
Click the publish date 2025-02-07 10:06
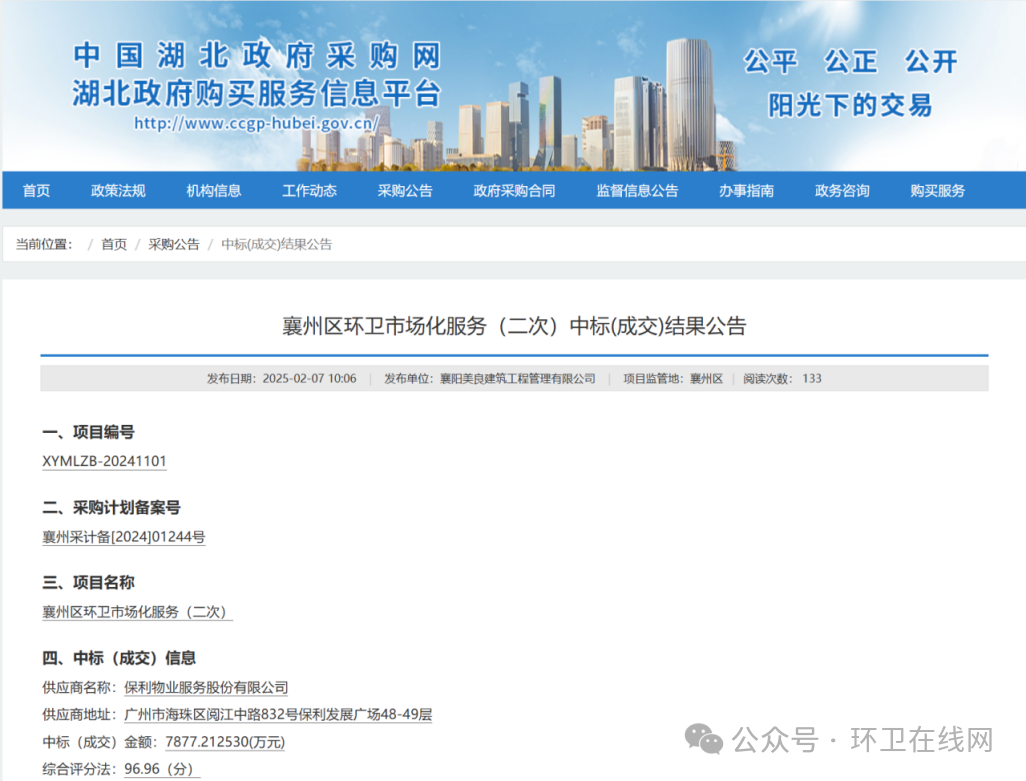[310, 379]
